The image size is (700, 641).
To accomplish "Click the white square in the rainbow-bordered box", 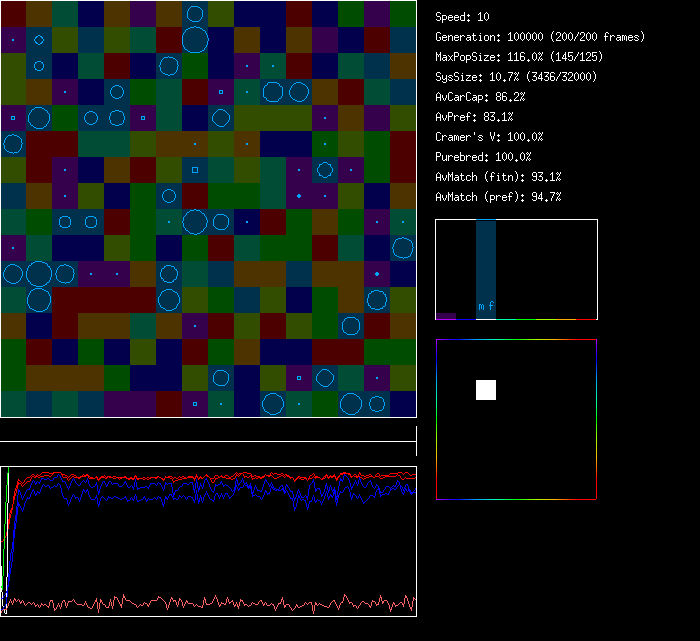I will click(x=485, y=390).
